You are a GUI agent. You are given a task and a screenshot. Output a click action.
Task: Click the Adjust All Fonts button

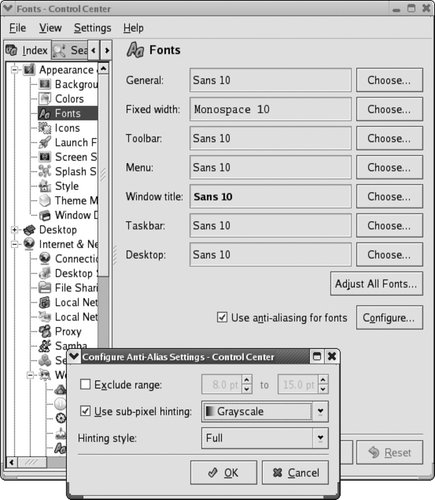[376, 284]
